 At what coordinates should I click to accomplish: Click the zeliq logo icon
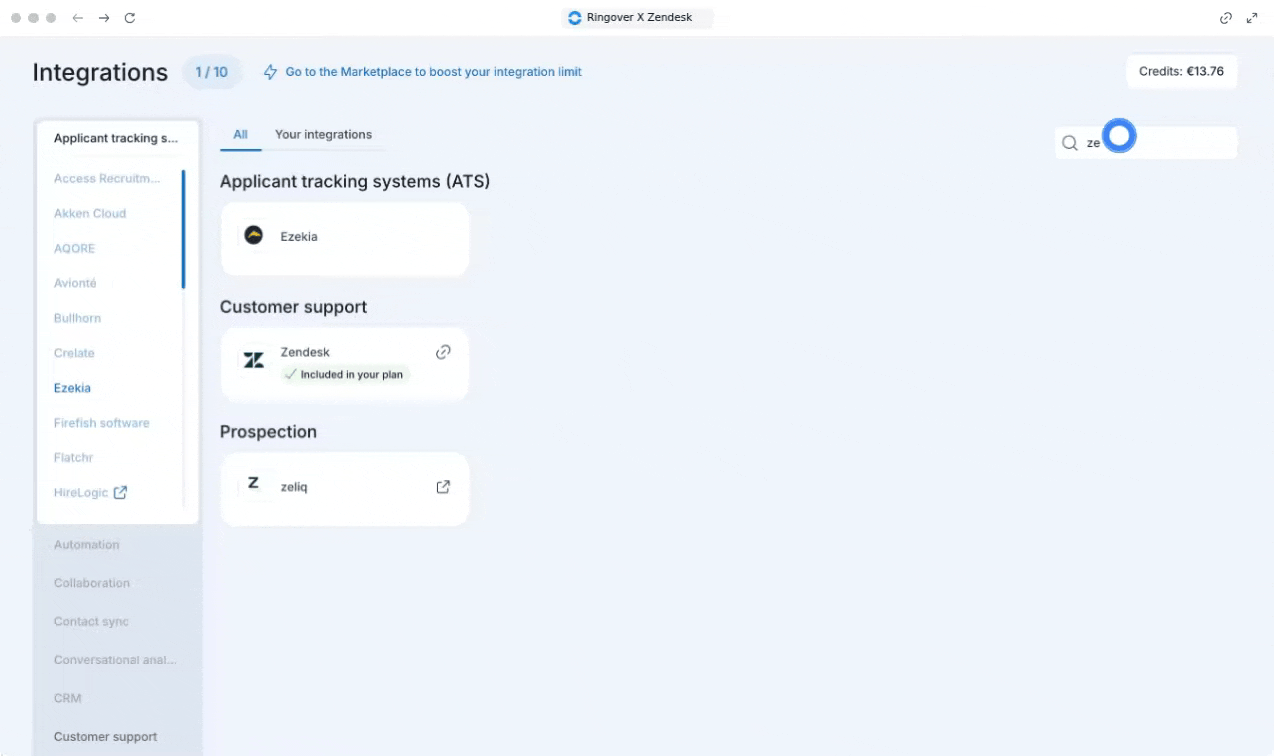(253, 484)
